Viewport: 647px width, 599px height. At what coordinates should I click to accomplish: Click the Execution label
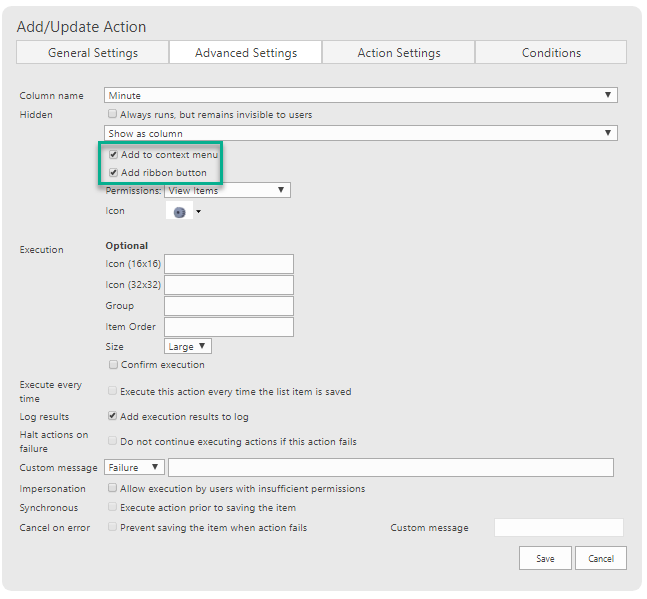click(42, 250)
